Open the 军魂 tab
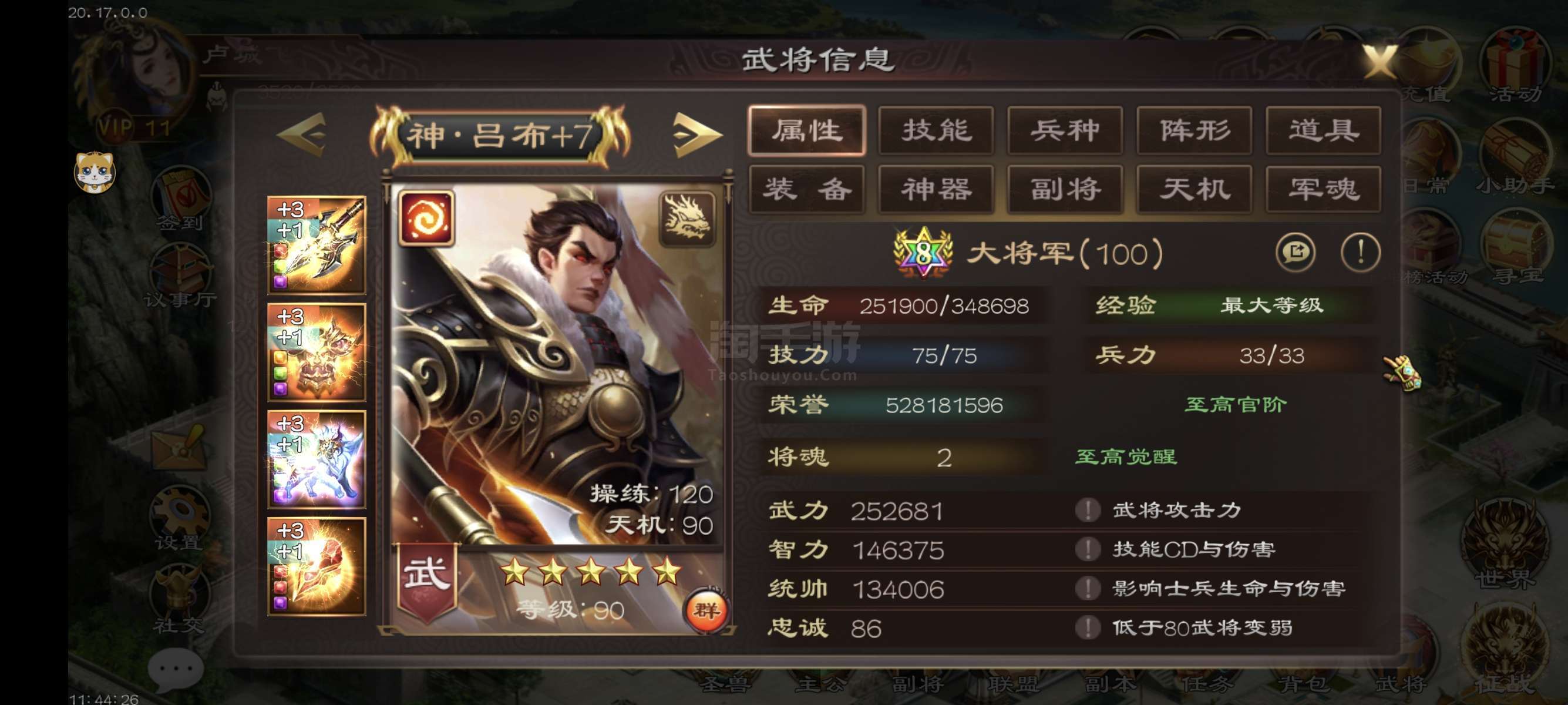 click(x=1323, y=189)
